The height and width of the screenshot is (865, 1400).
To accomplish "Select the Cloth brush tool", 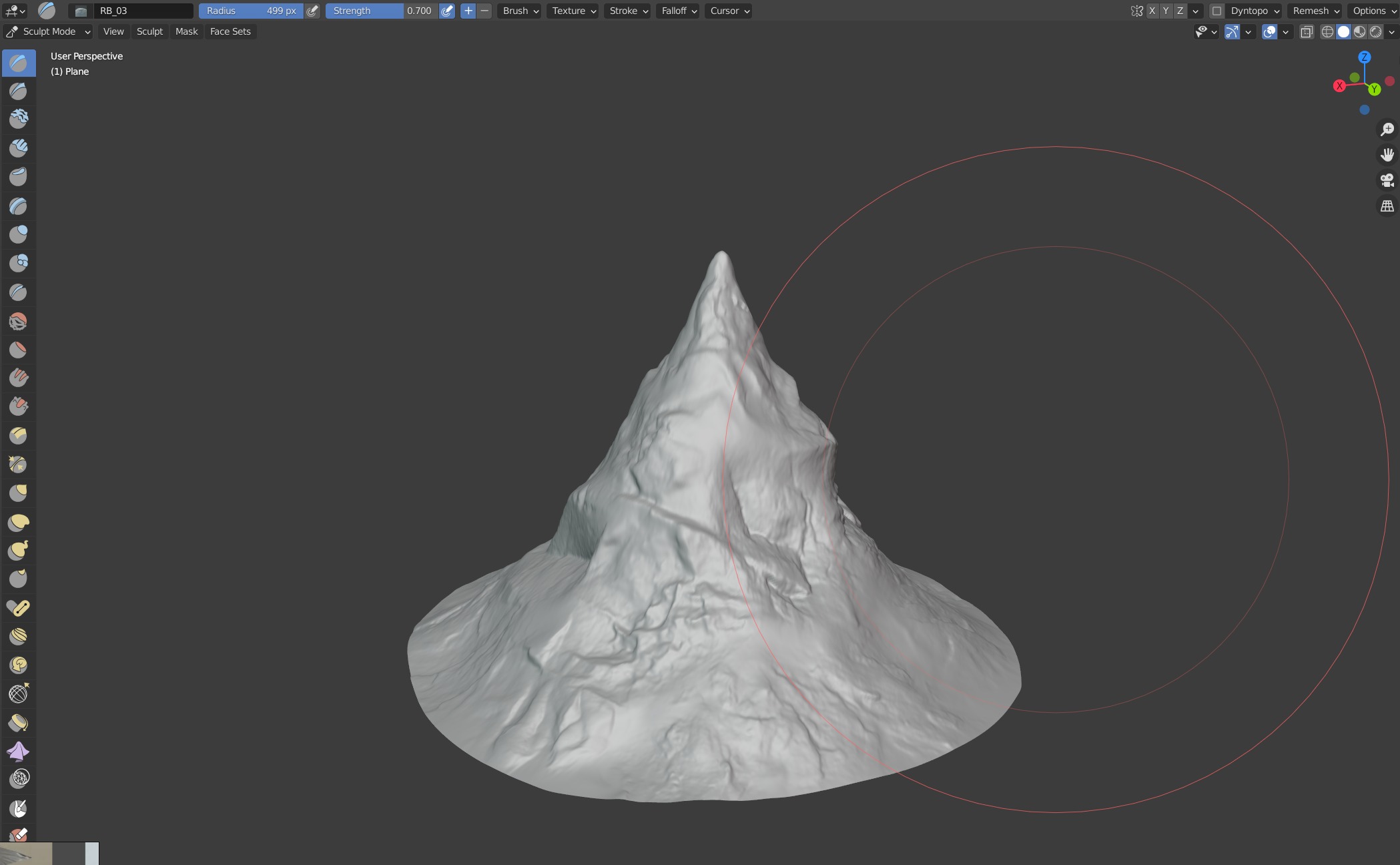I will pyautogui.click(x=18, y=751).
